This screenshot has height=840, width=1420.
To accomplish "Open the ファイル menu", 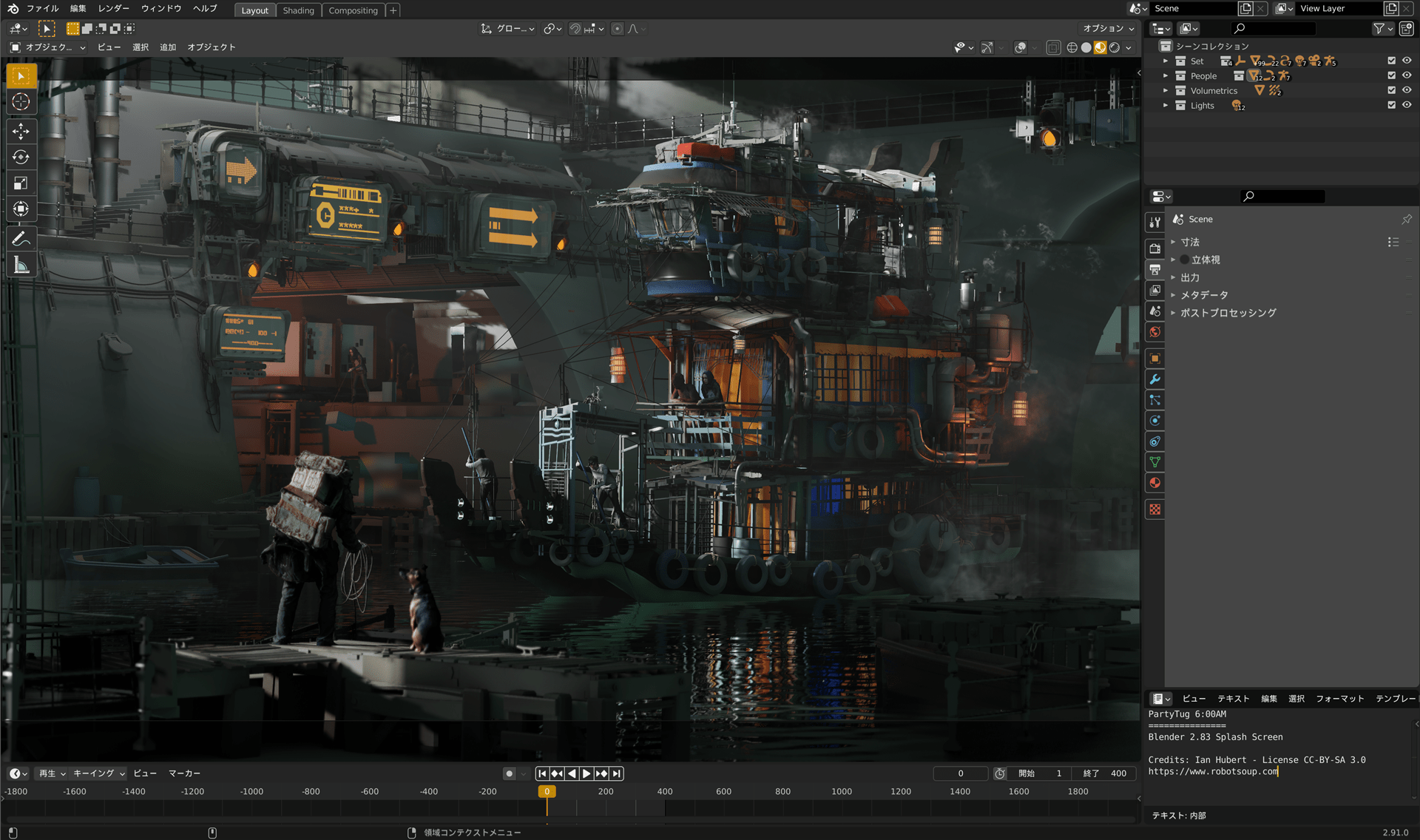I will (42, 8).
